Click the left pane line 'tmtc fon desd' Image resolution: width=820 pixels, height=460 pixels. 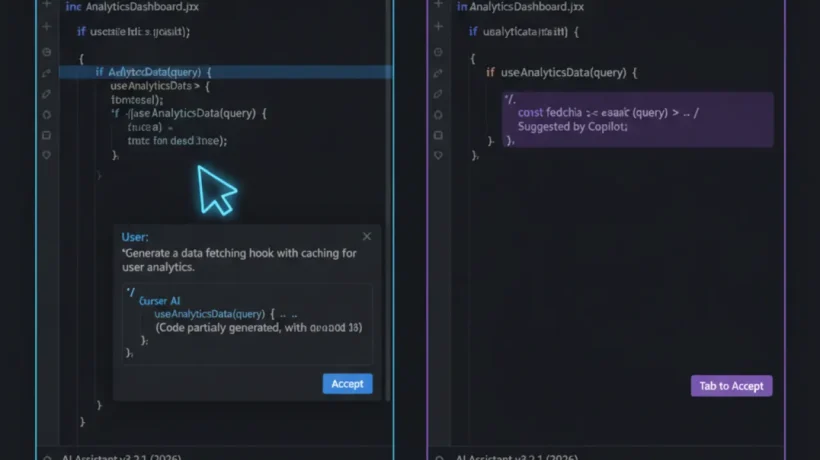point(177,141)
